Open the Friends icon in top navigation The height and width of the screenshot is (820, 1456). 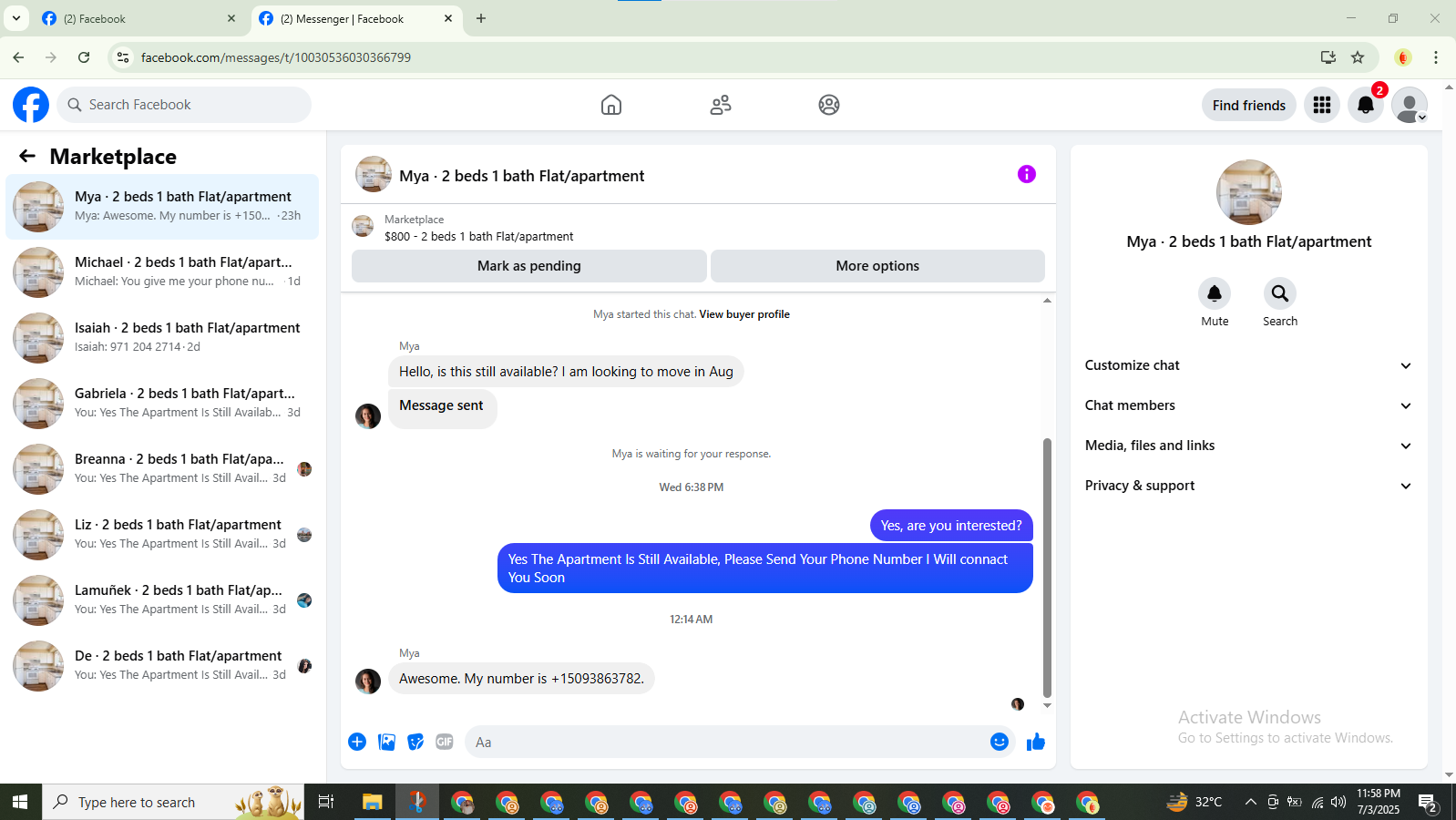[x=721, y=105]
